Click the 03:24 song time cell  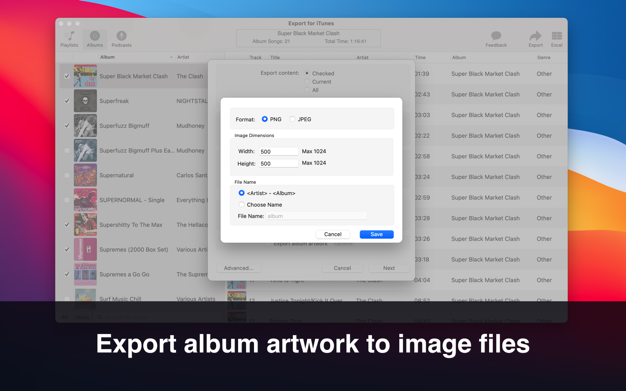click(422, 177)
